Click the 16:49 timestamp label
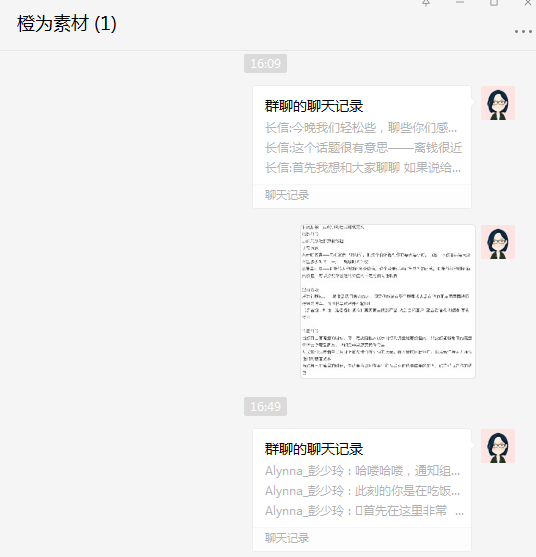The image size is (536, 557). (x=265, y=406)
